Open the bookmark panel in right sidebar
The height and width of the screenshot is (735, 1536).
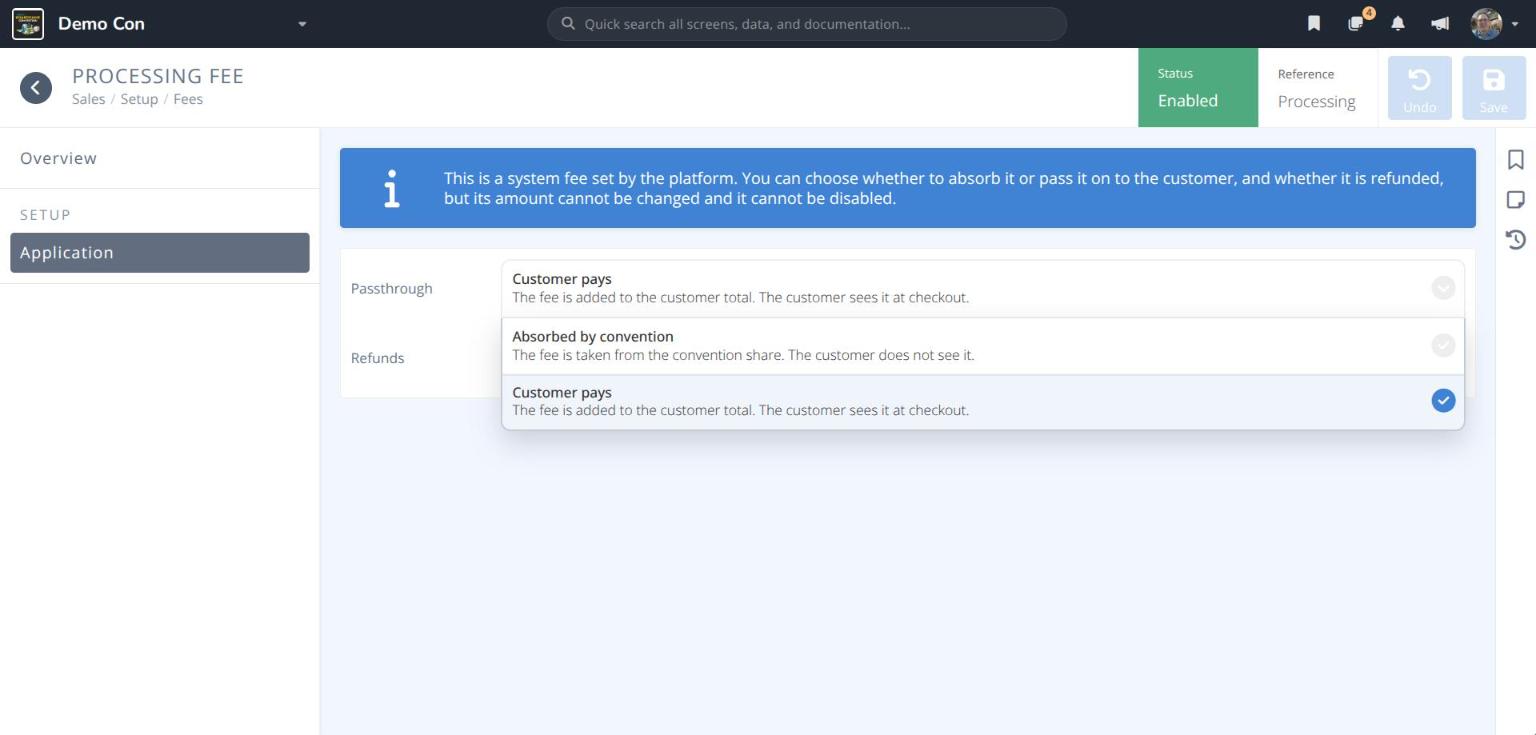coord(1516,160)
